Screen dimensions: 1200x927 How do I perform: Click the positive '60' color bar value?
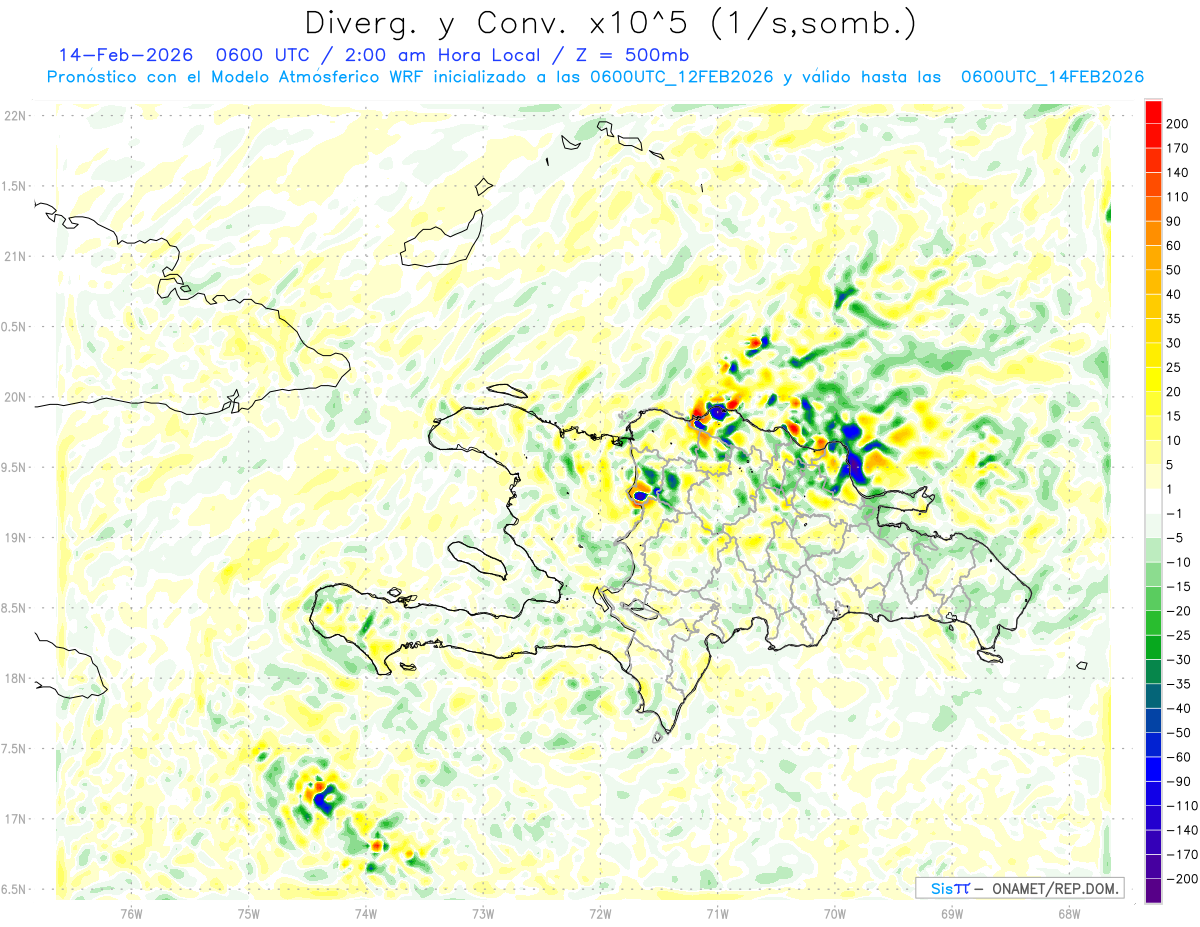click(1175, 245)
